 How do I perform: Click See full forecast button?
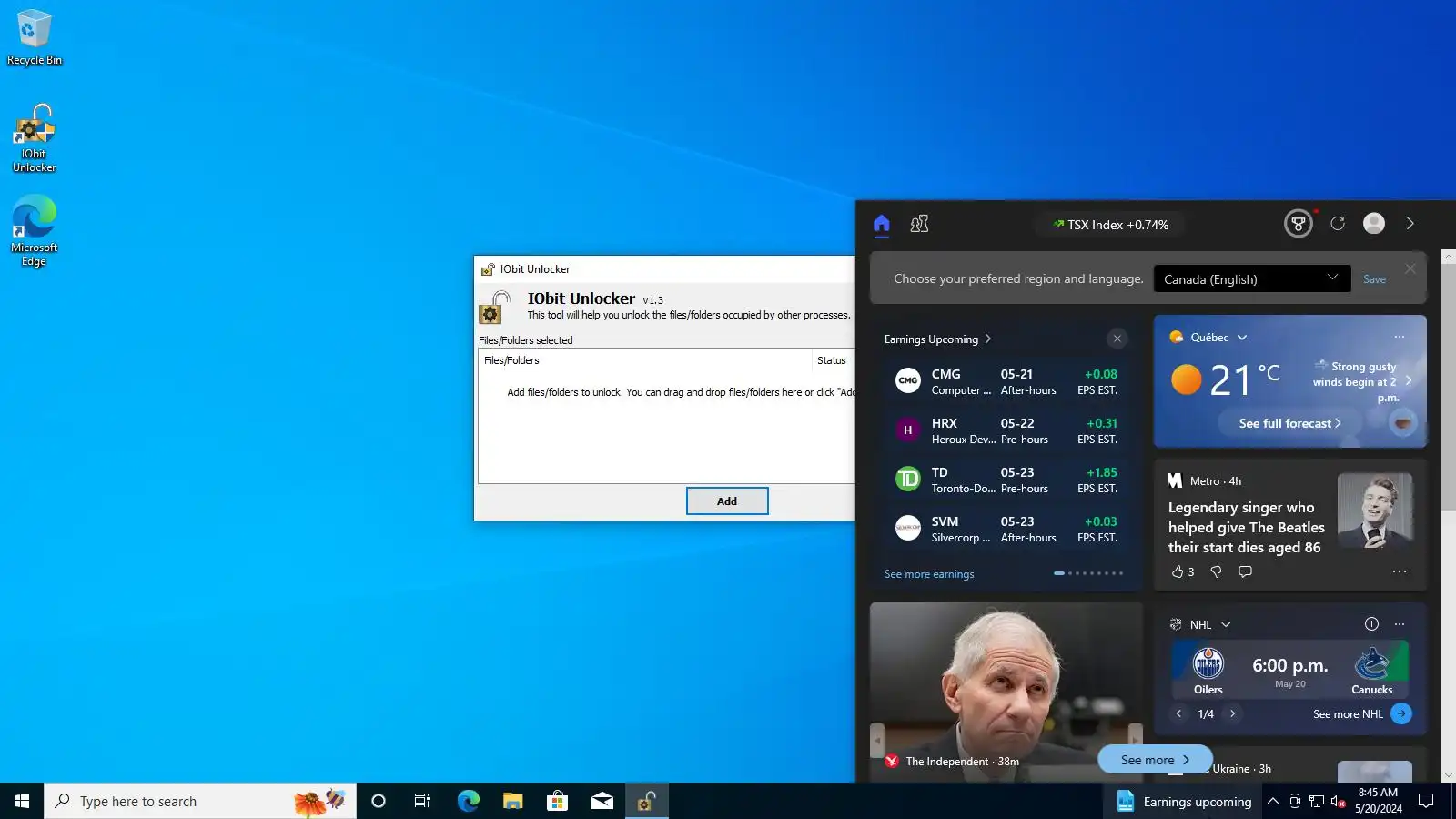[x=1290, y=423]
